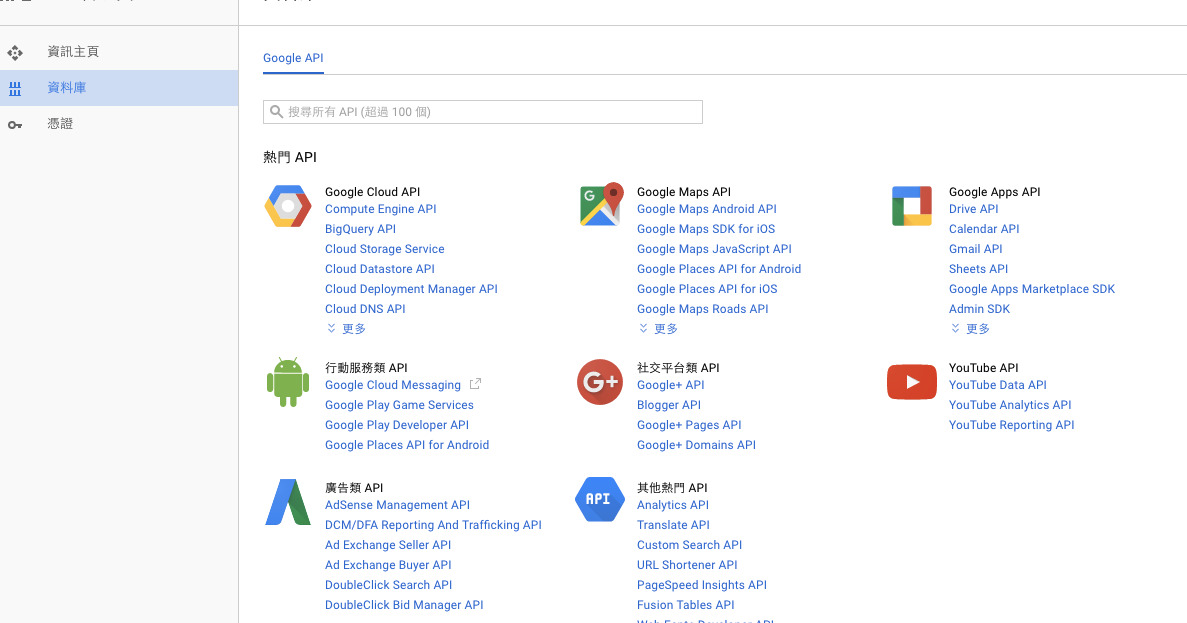Open Calendar API link
The image size is (1187, 623).
pyautogui.click(x=984, y=229)
